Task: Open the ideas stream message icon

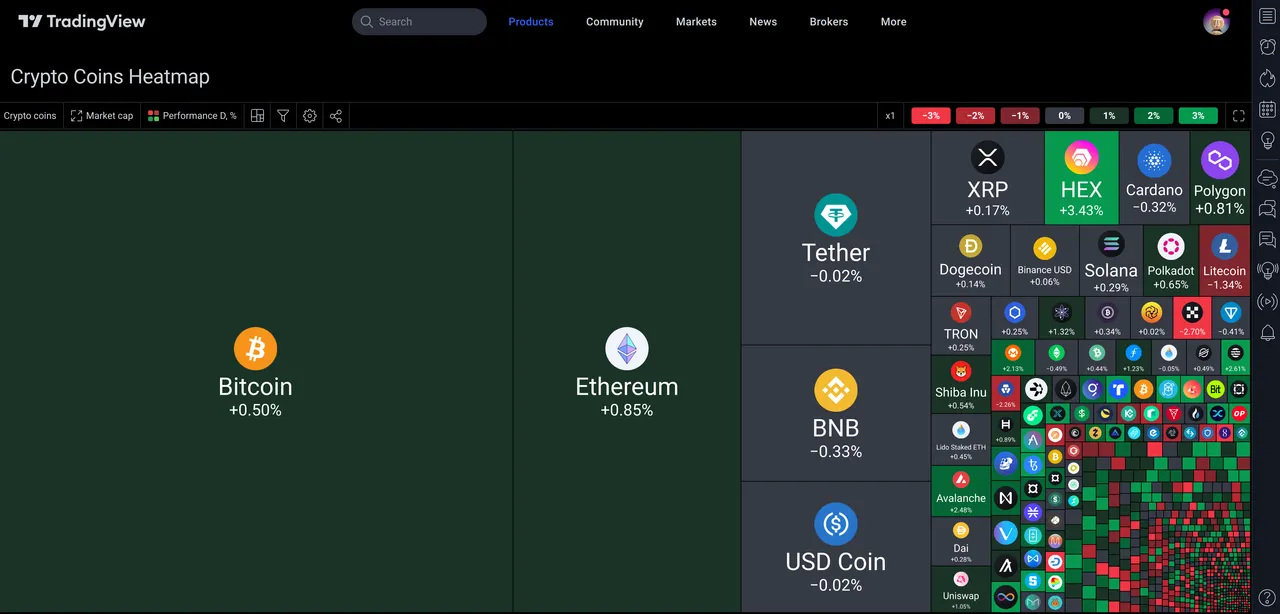Action: [x=1267, y=239]
